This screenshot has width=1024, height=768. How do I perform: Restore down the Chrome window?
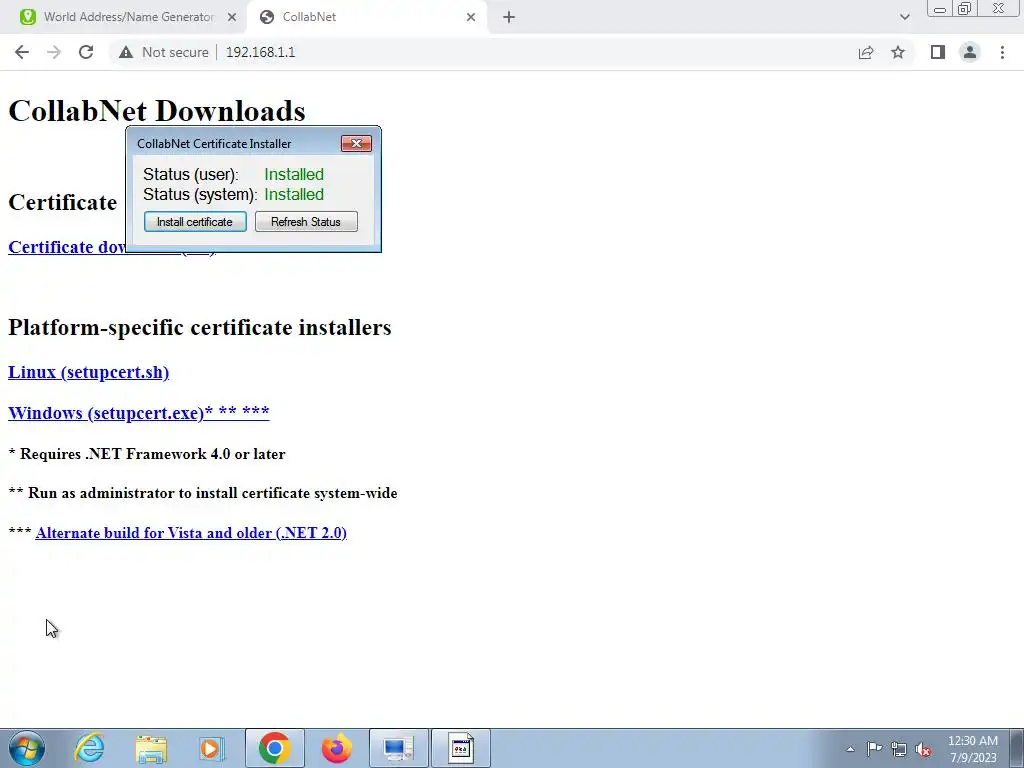pos(964,8)
